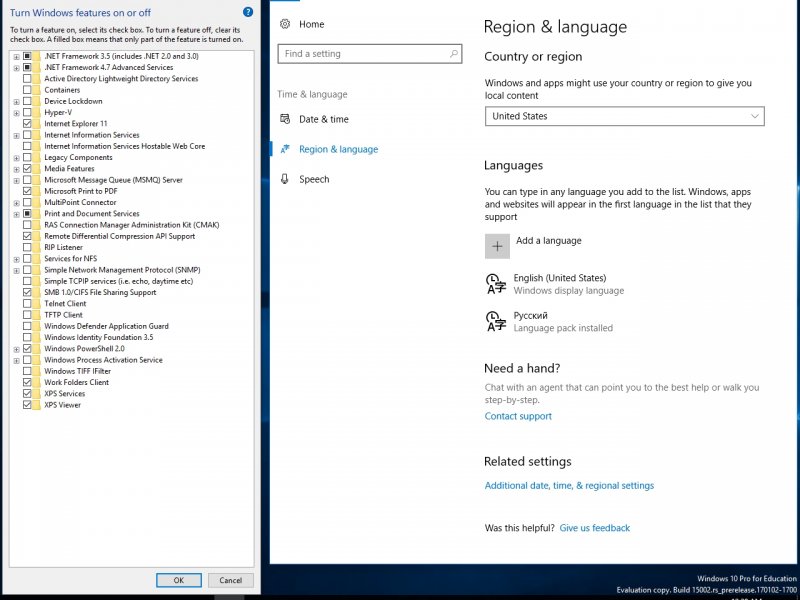Image resolution: width=800 pixels, height=600 pixels.
Task: Select Region & language in the sidebar
Action: click(338, 149)
